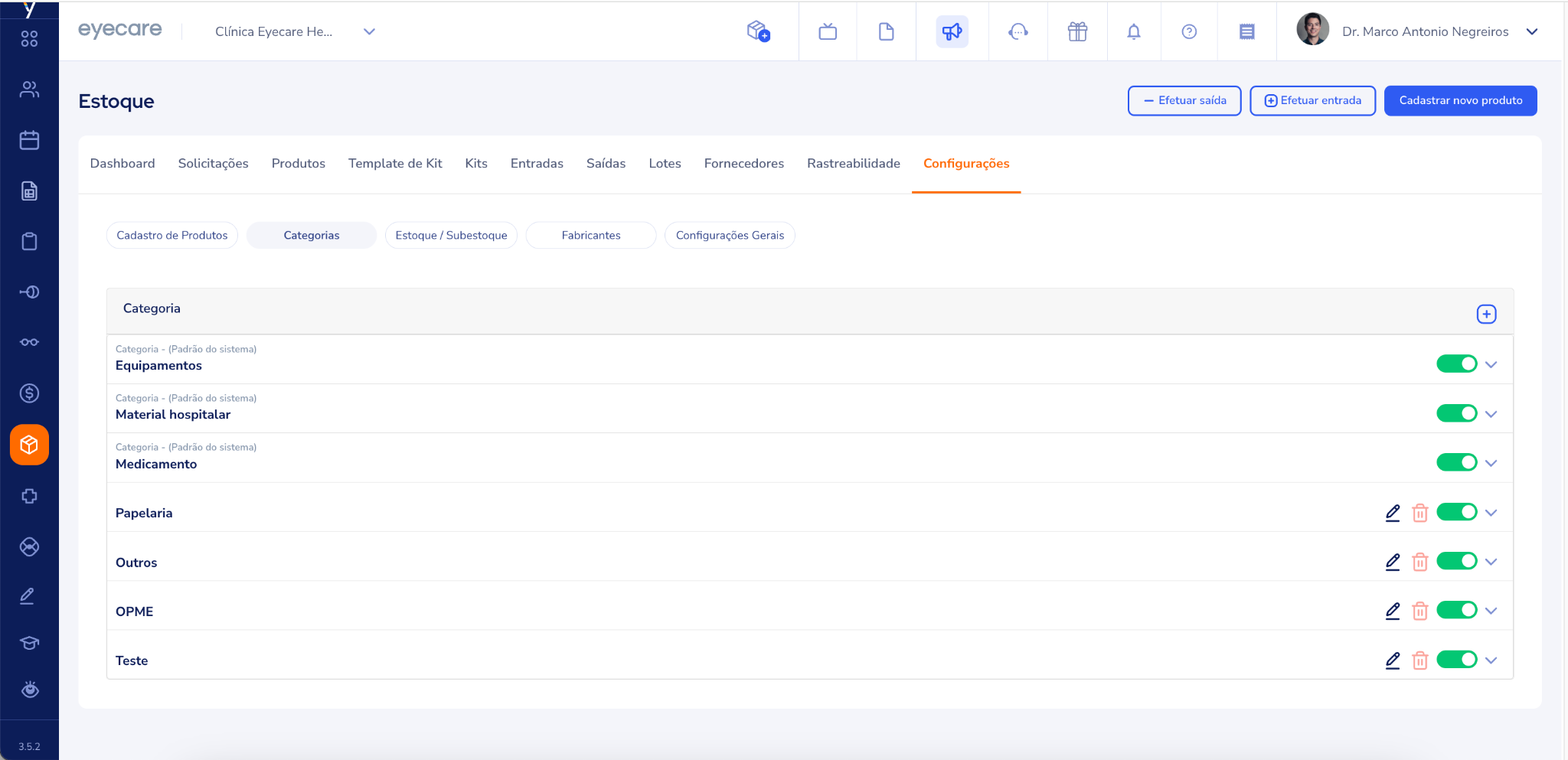Image resolution: width=1568 pixels, height=760 pixels.
Task: Click Cadastrar novo produto button
Action: (x=1460, y=101)
